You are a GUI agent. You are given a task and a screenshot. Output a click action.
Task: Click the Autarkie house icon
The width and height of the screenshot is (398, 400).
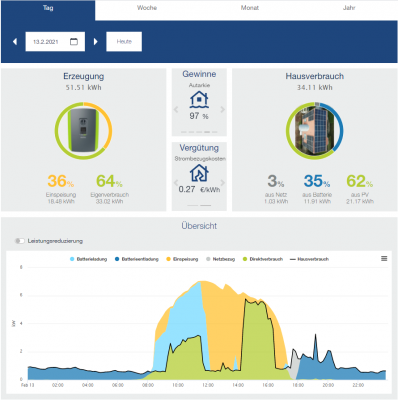199,99
